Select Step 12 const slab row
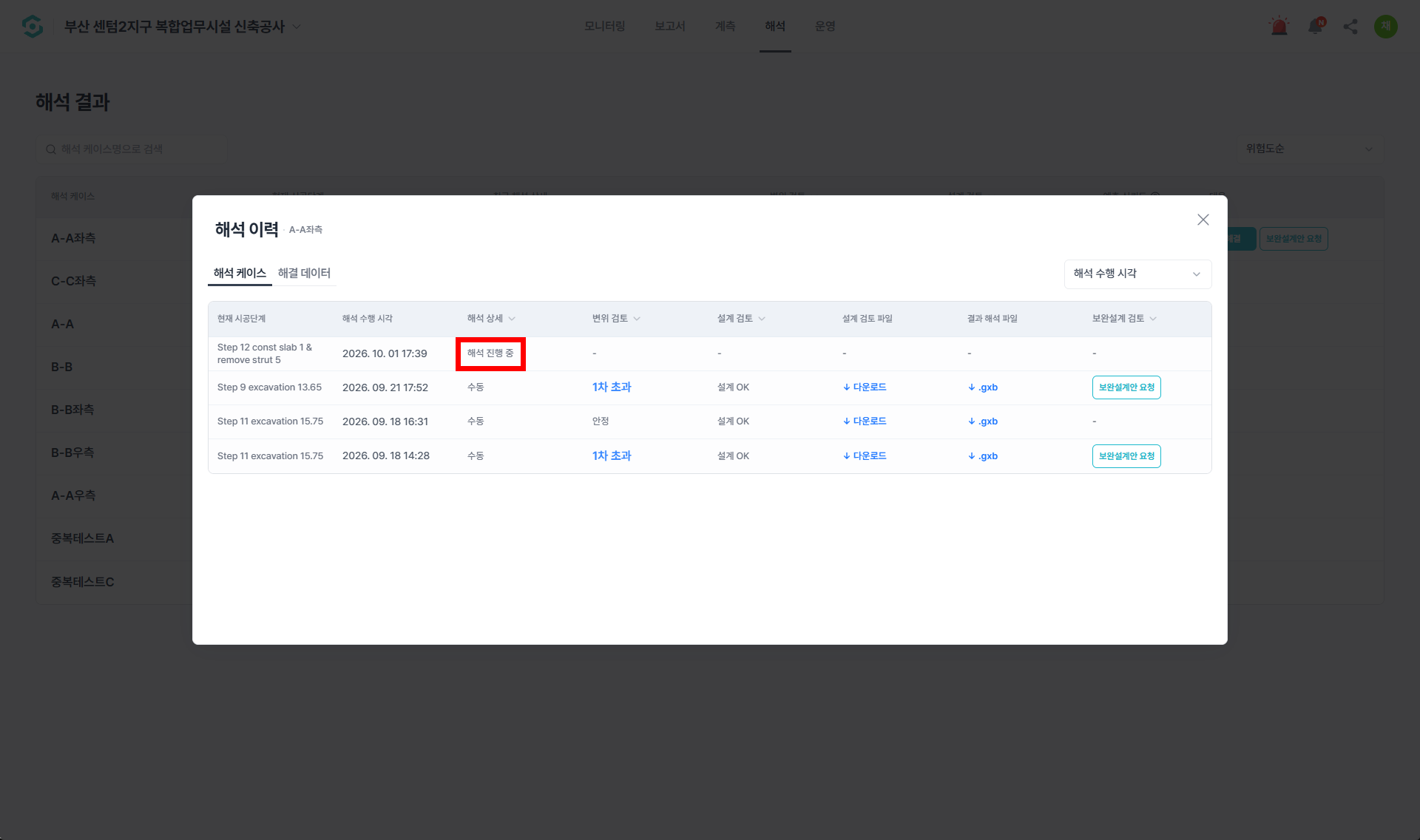The height and width of the screenshot is (840, 1420). pyautogui.click(x=710, y=353)
